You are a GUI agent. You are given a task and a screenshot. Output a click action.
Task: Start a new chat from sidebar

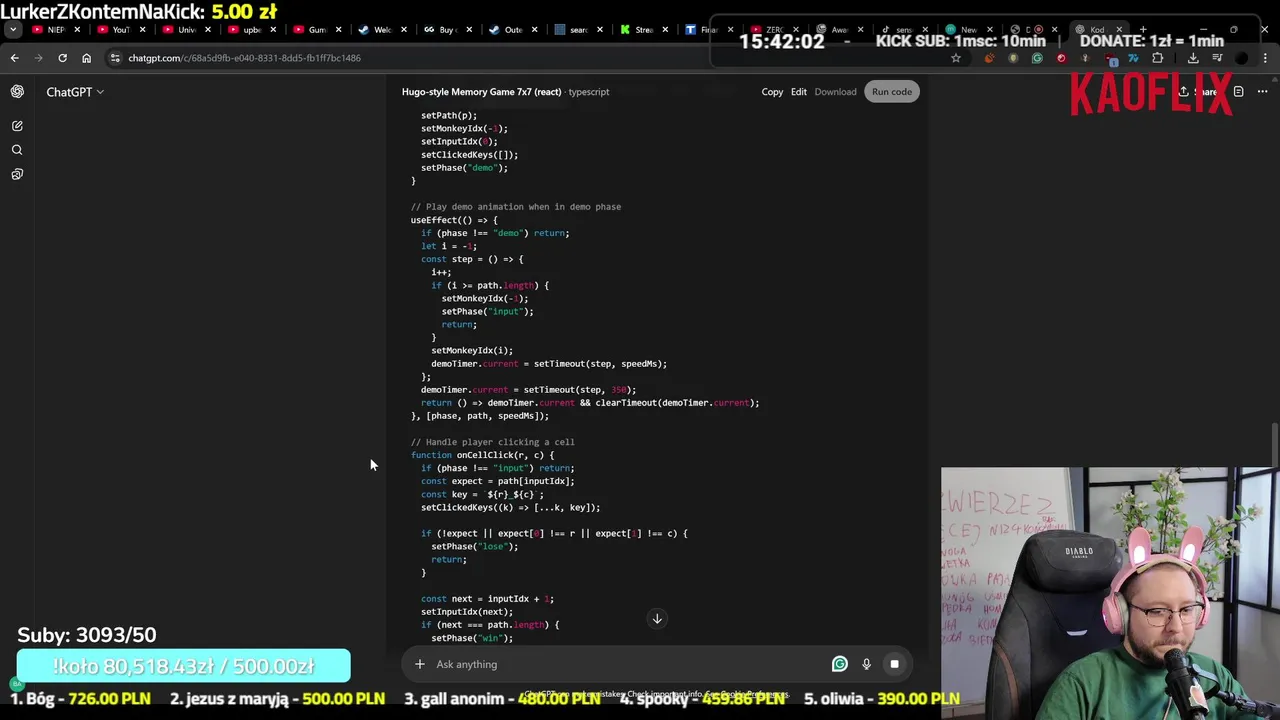click(x=17, y=126)
